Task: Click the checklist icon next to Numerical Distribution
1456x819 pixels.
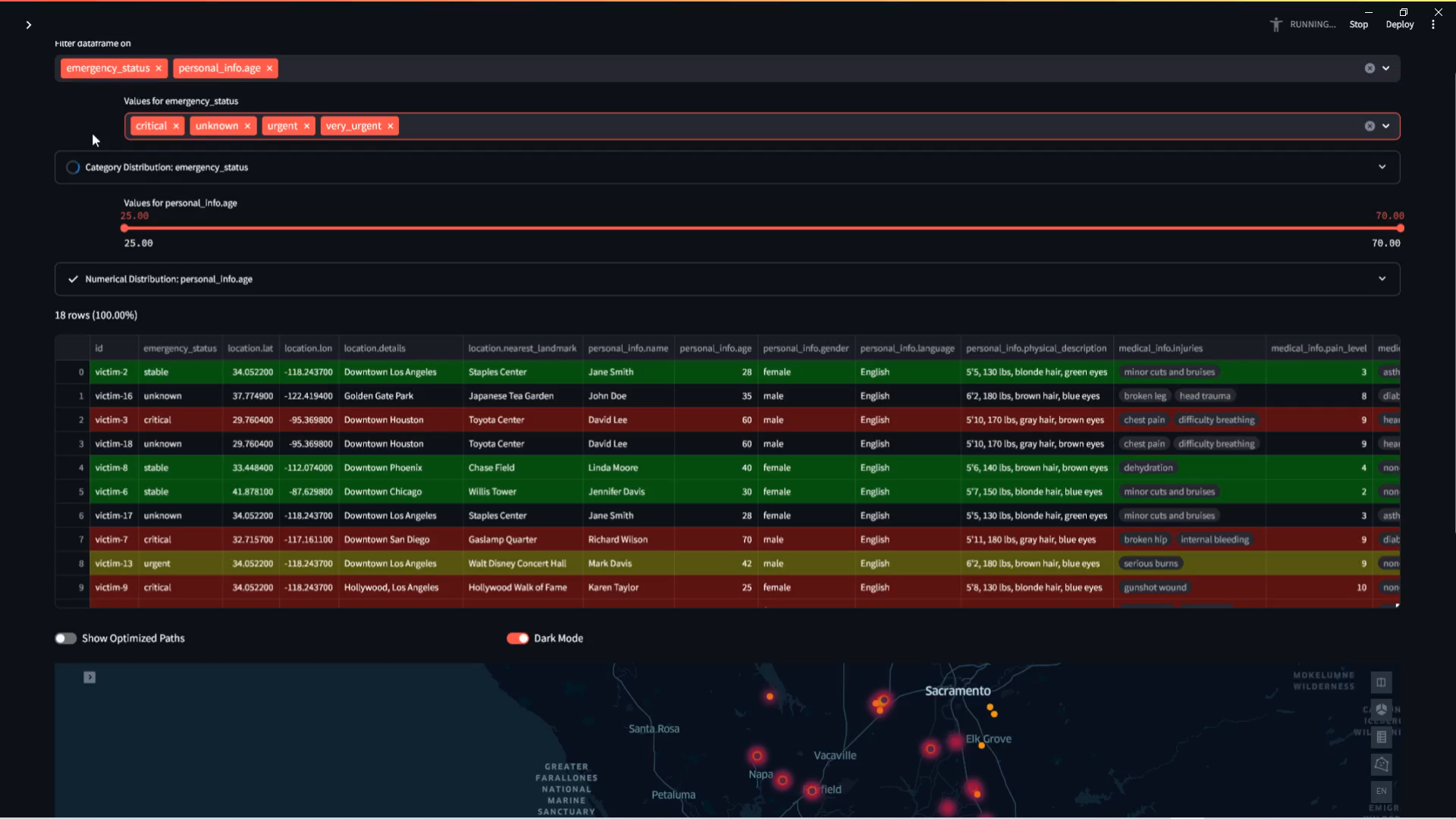Action: [x=73, y=279]
